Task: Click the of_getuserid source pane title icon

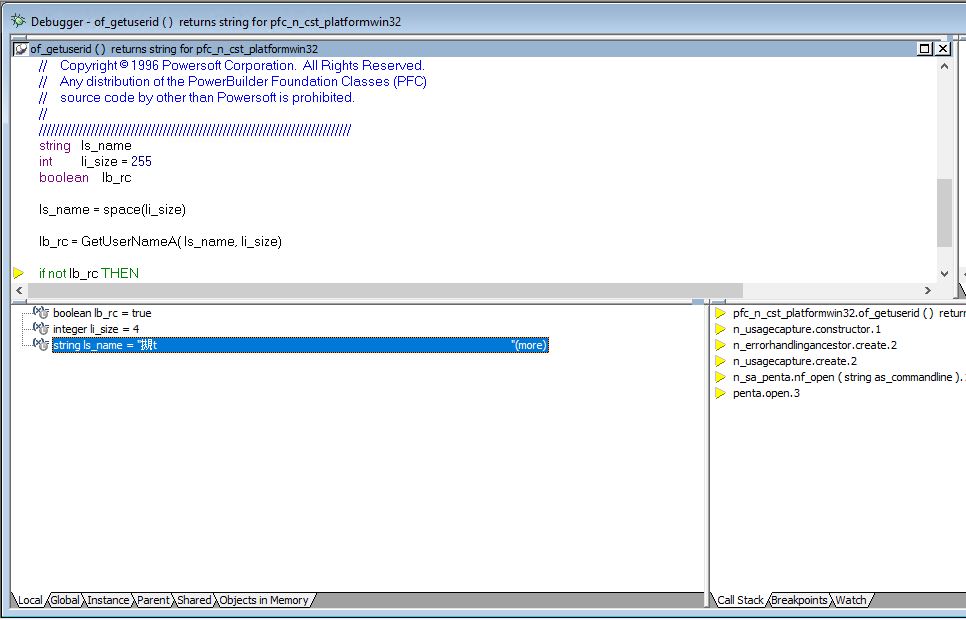Action: pyautogui.click(x=21, y=49)
